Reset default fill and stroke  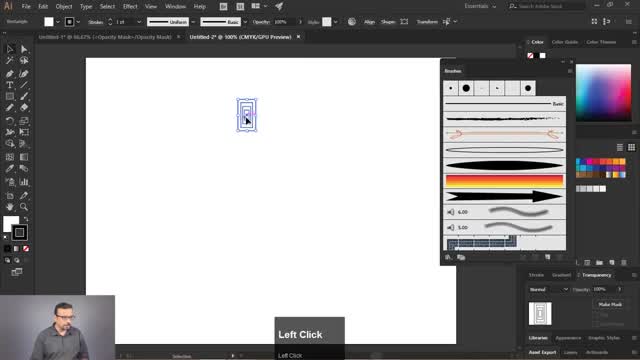pyautogui.click(x=6, y=237)
